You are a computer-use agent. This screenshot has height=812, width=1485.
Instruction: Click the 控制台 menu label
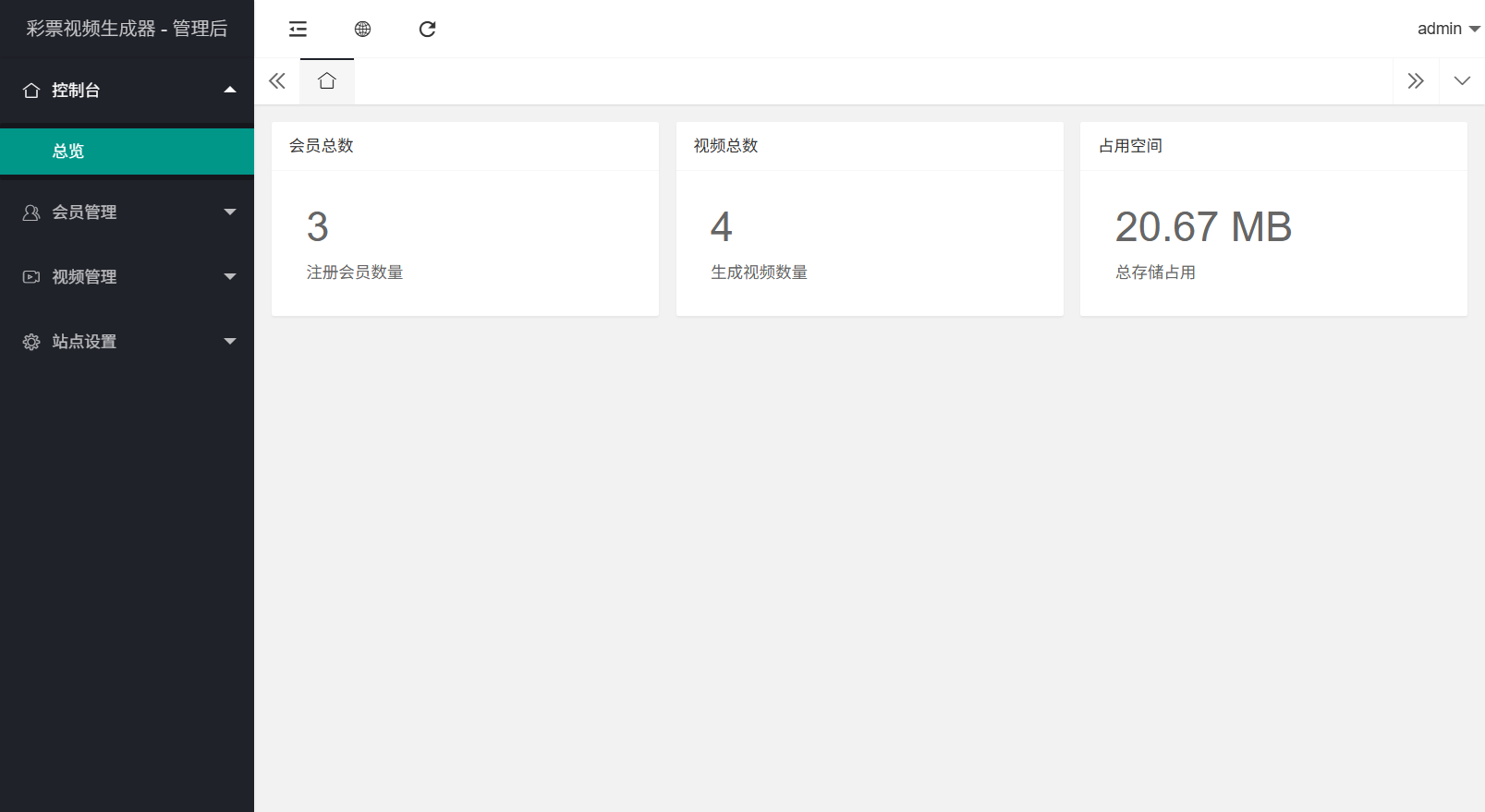coord(76,91)
